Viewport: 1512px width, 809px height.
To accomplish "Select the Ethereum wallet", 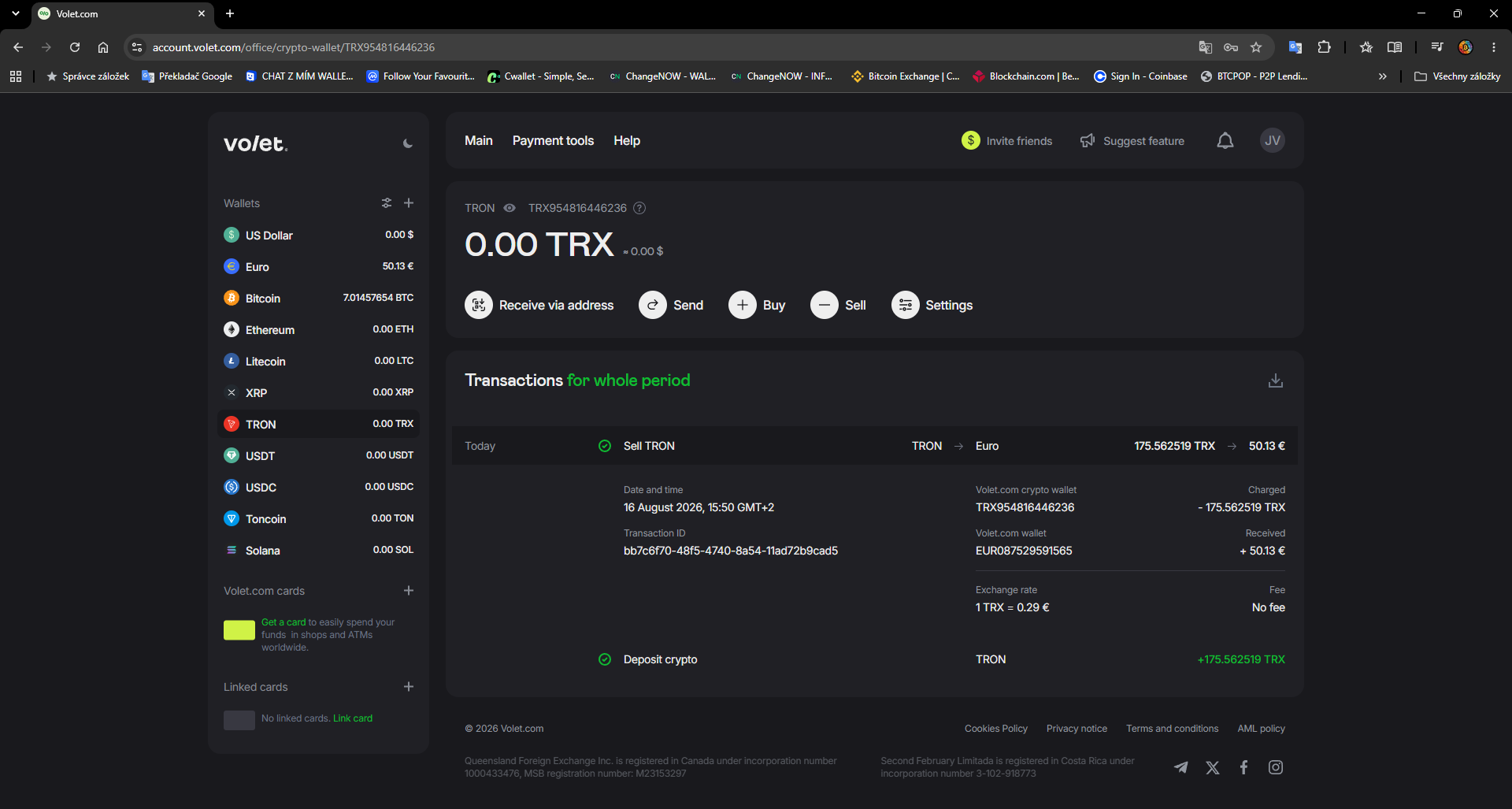I will (x=318, y=329).
